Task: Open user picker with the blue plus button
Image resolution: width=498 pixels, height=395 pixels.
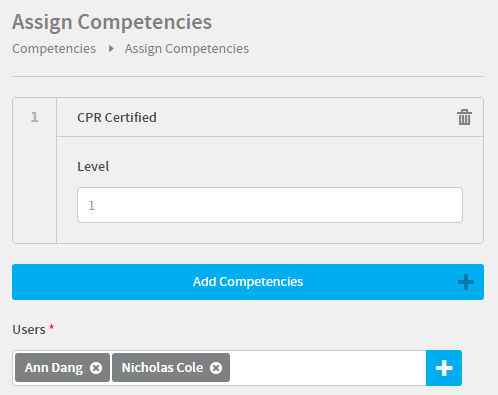Action: click(444, 368)
